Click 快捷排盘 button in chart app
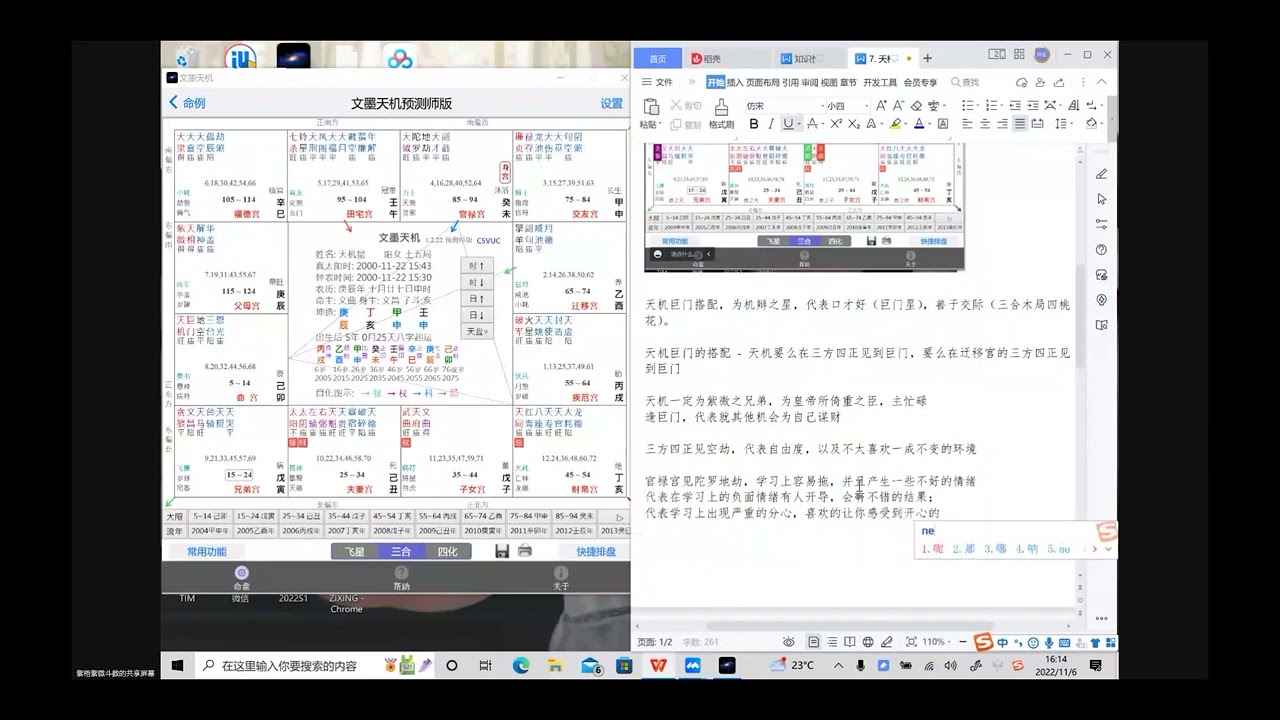 pyautogui.click(x=595, y=551)
